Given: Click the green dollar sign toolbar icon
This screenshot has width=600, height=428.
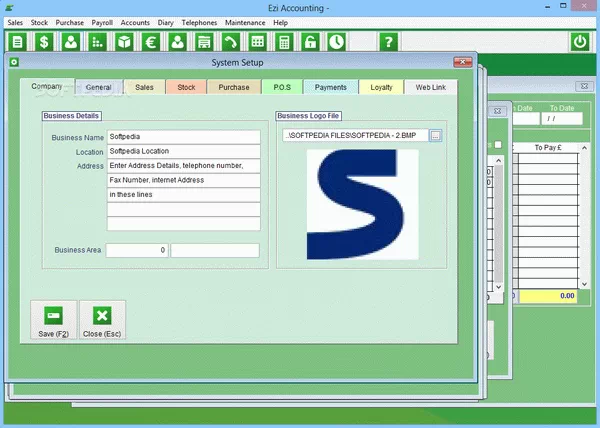Looking at the screenshot, I should pos(45,42).
